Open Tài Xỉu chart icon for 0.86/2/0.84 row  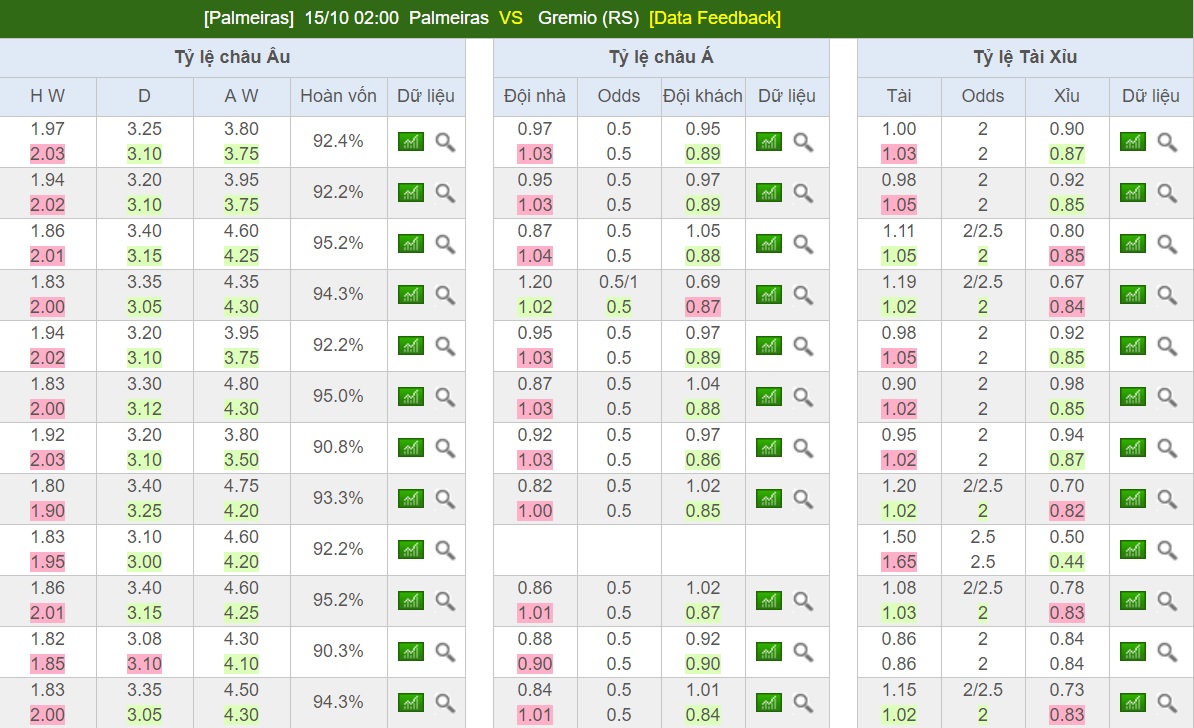point(1132,652)
